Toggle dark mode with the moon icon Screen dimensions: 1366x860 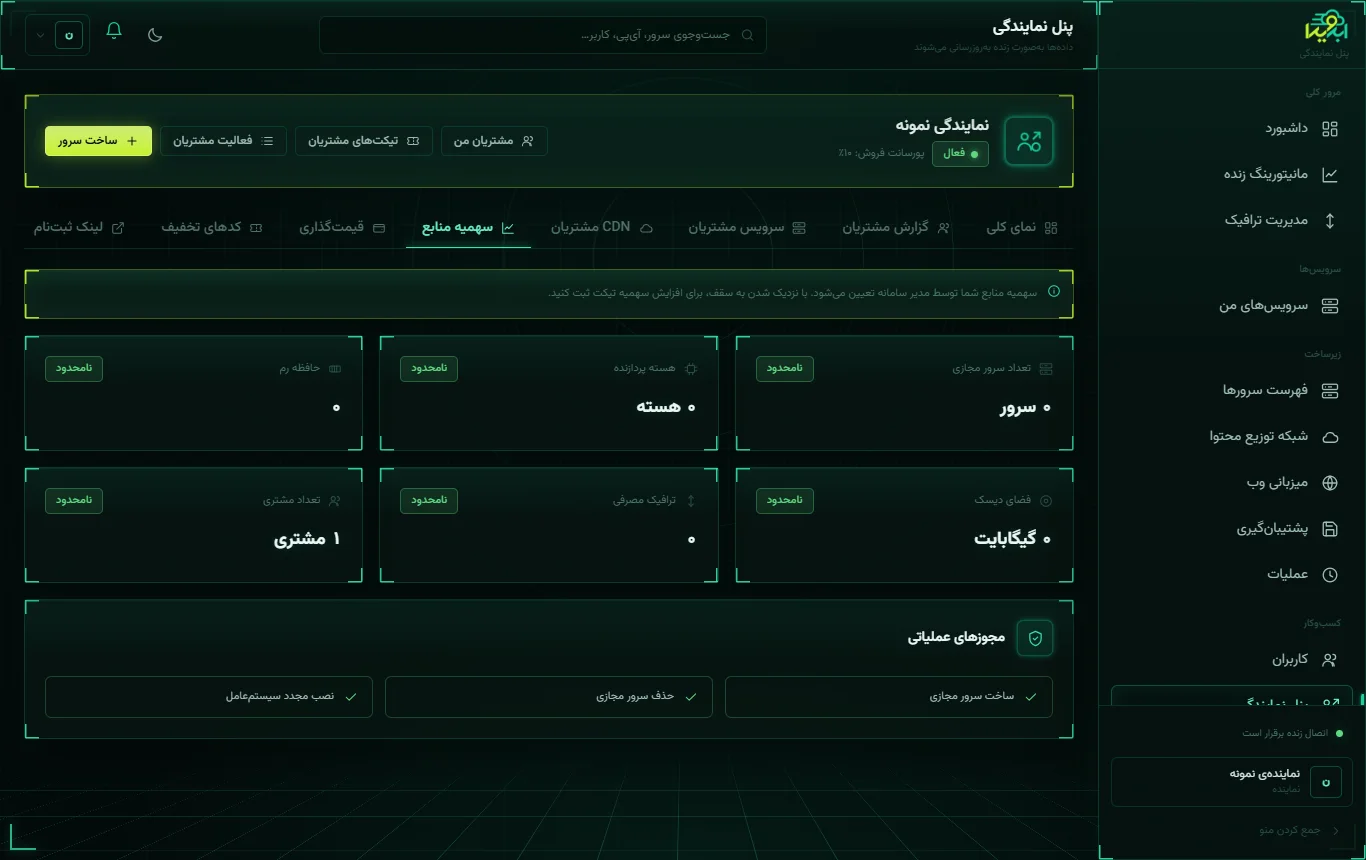click(x=155, y=34)
